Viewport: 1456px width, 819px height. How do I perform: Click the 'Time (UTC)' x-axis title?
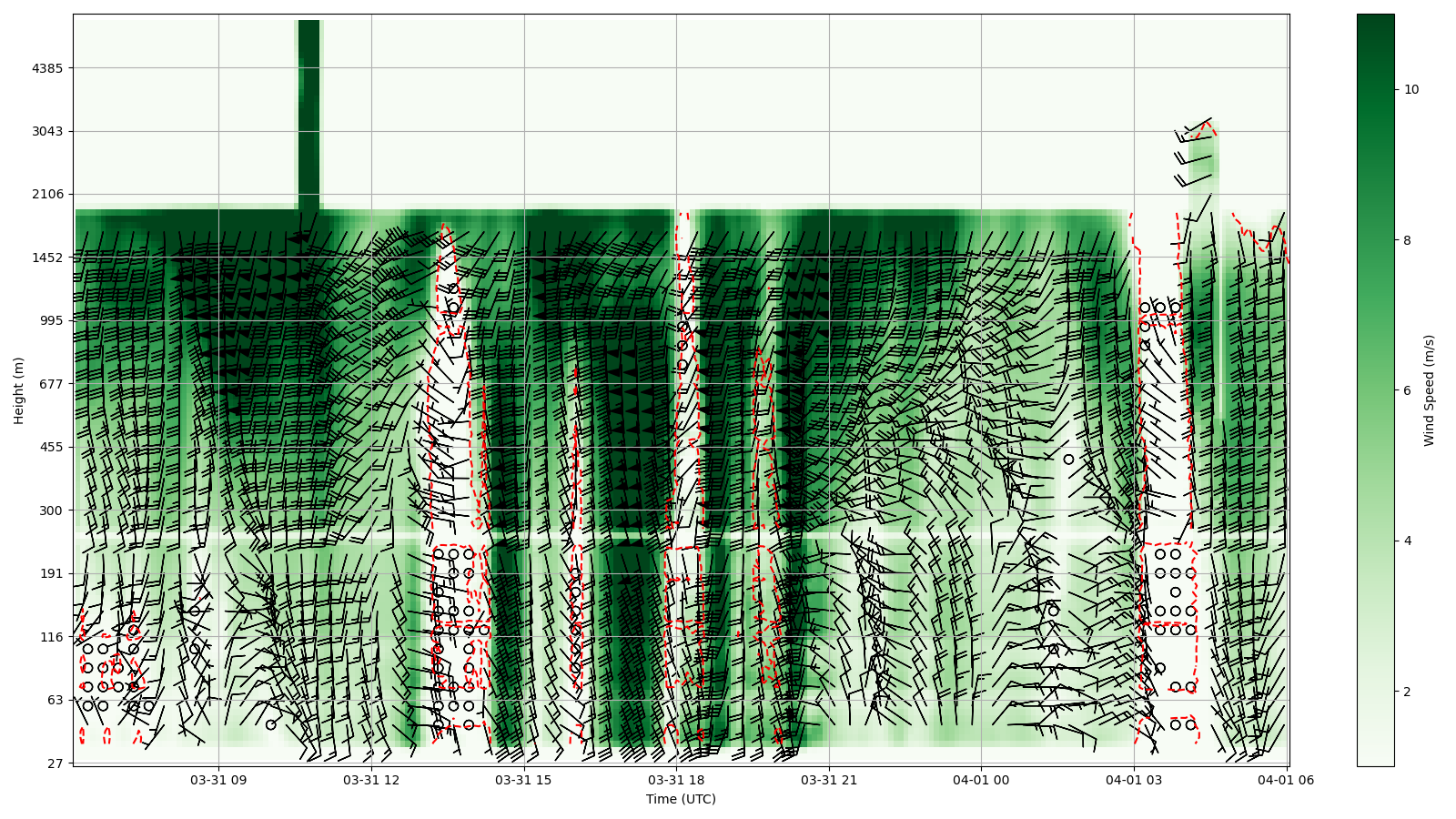coord(681,799)
